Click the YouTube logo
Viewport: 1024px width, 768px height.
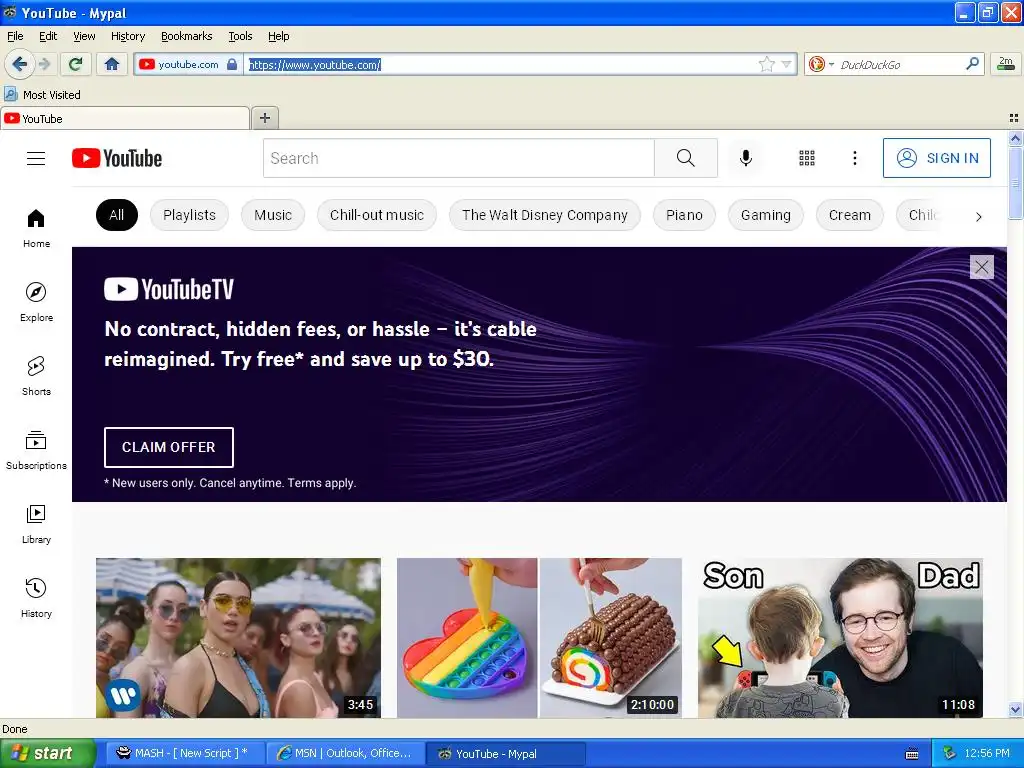point(117,158)
